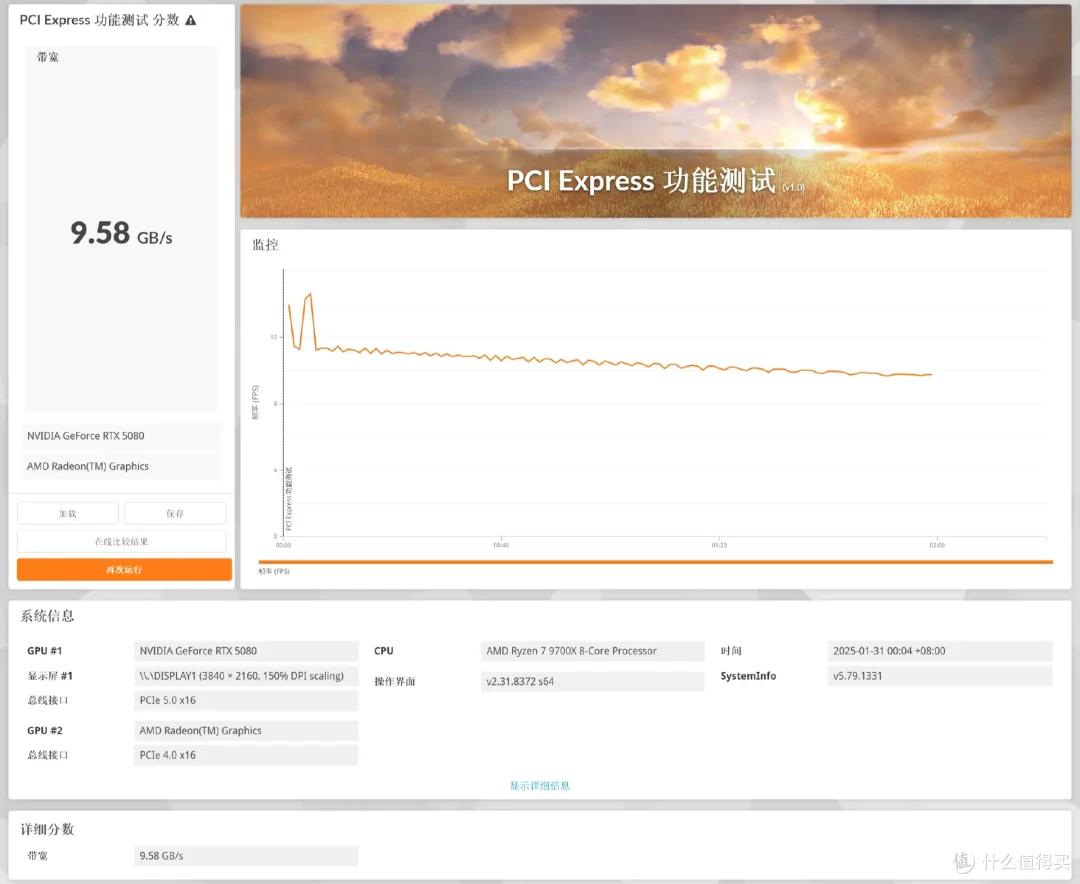The height and width of the screenshot is (884, 1080).
Task: Click the 详细分数 section heading
Action: pyautogui.click(x=48, y=829)
